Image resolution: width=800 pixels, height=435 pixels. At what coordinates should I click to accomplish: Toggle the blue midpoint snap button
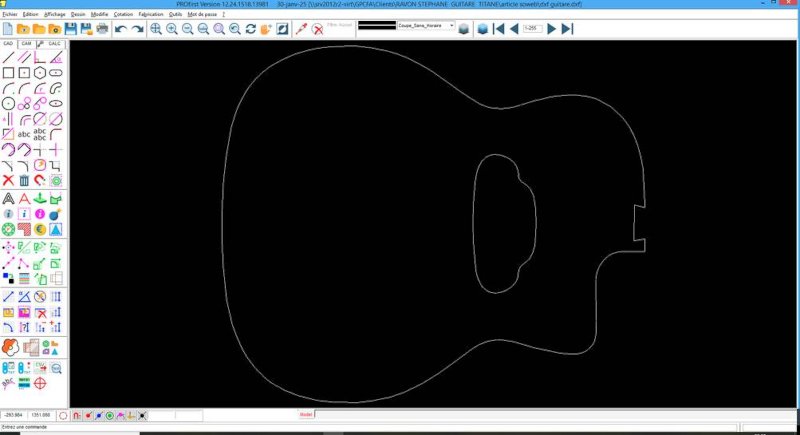point(99,416)
